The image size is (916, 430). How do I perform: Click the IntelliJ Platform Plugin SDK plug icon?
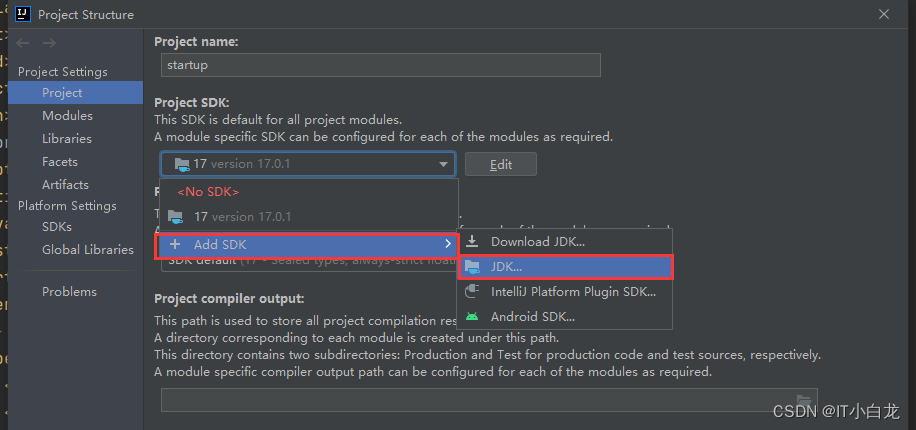tap(471, 291)
